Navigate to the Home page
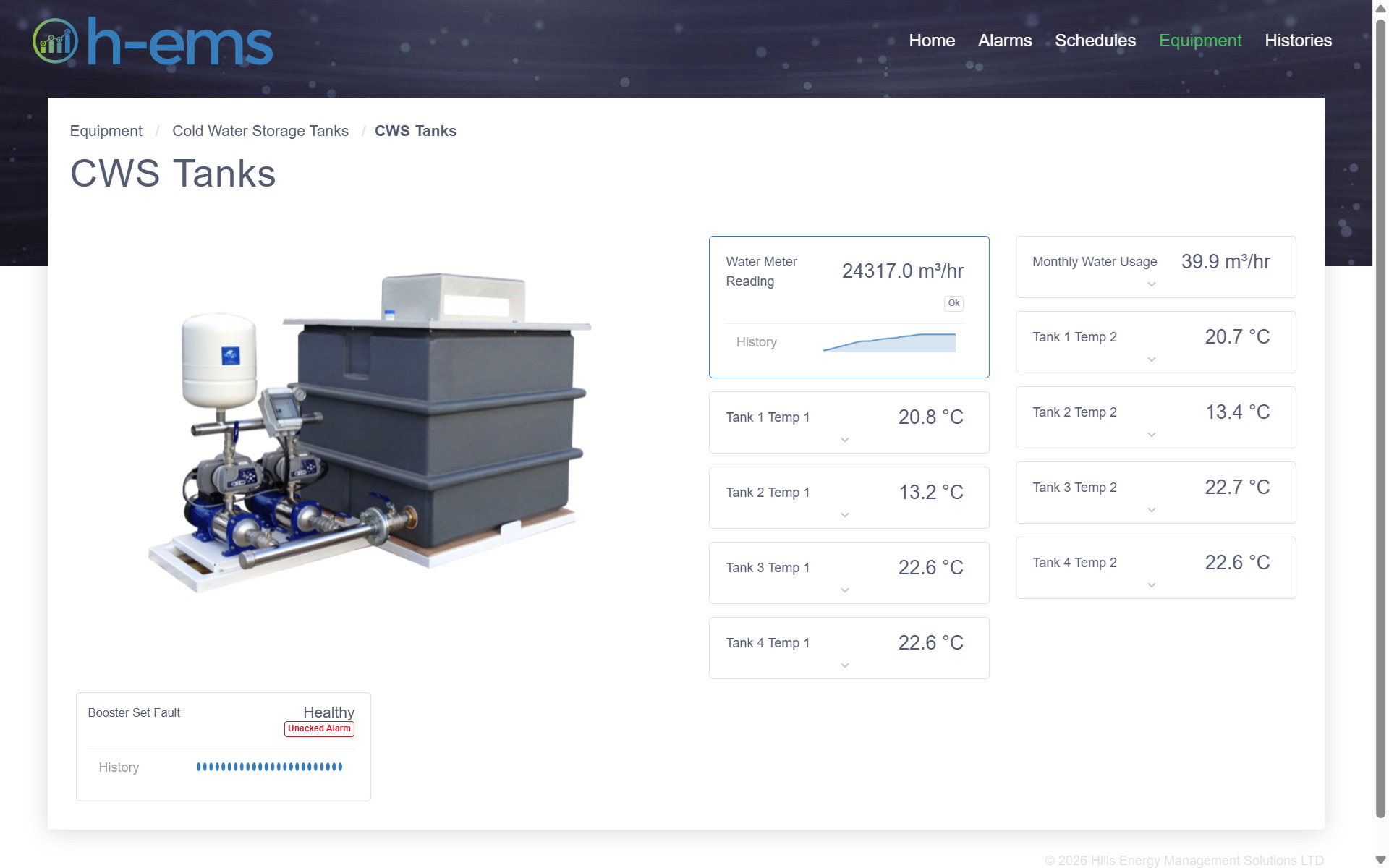The width and height of the screenshot is (1389, 868). [931, 41]
